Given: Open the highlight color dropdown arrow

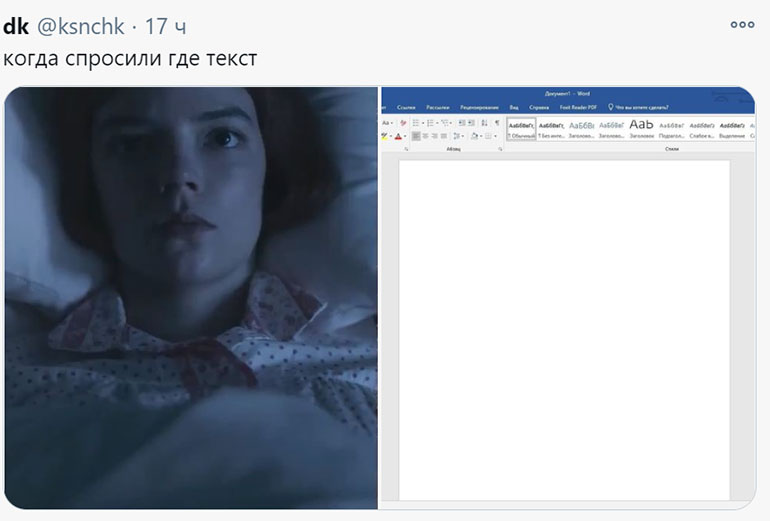Looking at the screenshot, I should coord(391,136).
